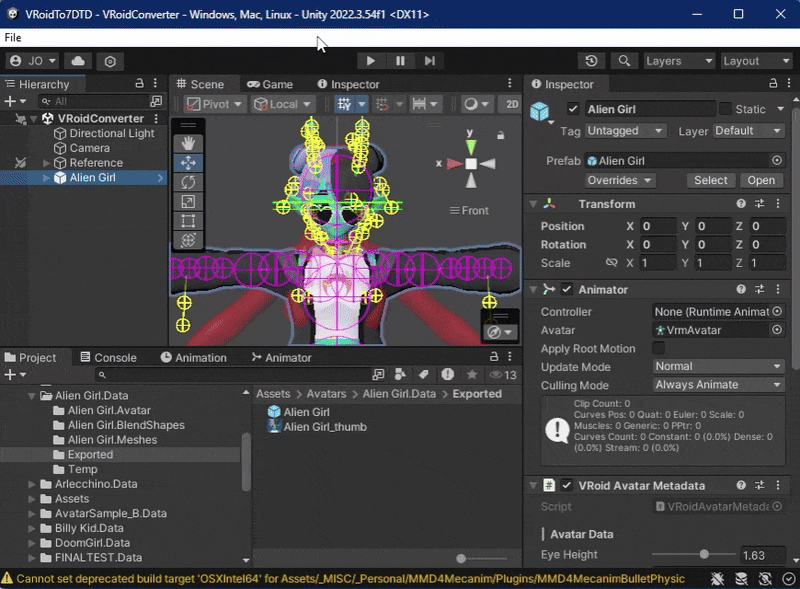Expand the Arlecchino.Data folder

(32, 484)
